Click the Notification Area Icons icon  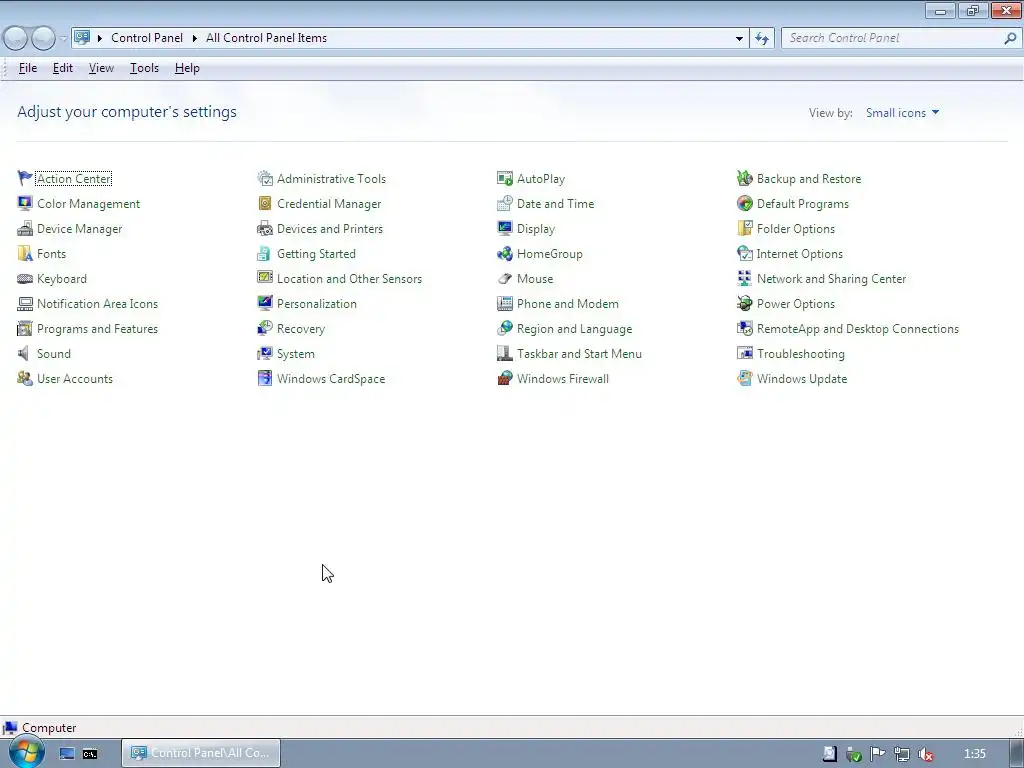tap(25, 304)
